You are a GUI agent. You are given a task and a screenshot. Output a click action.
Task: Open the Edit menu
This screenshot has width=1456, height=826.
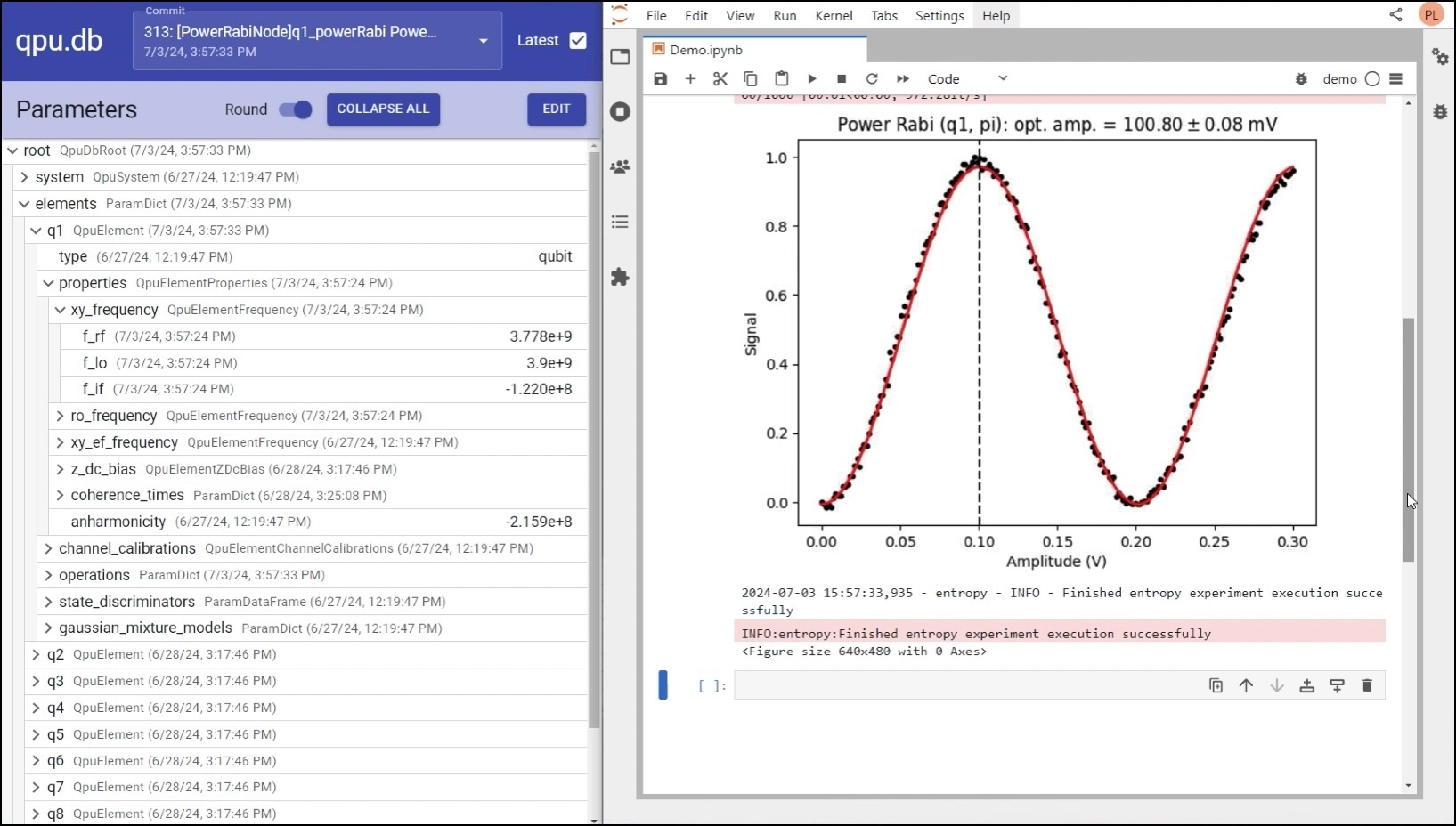pos(696,15)
